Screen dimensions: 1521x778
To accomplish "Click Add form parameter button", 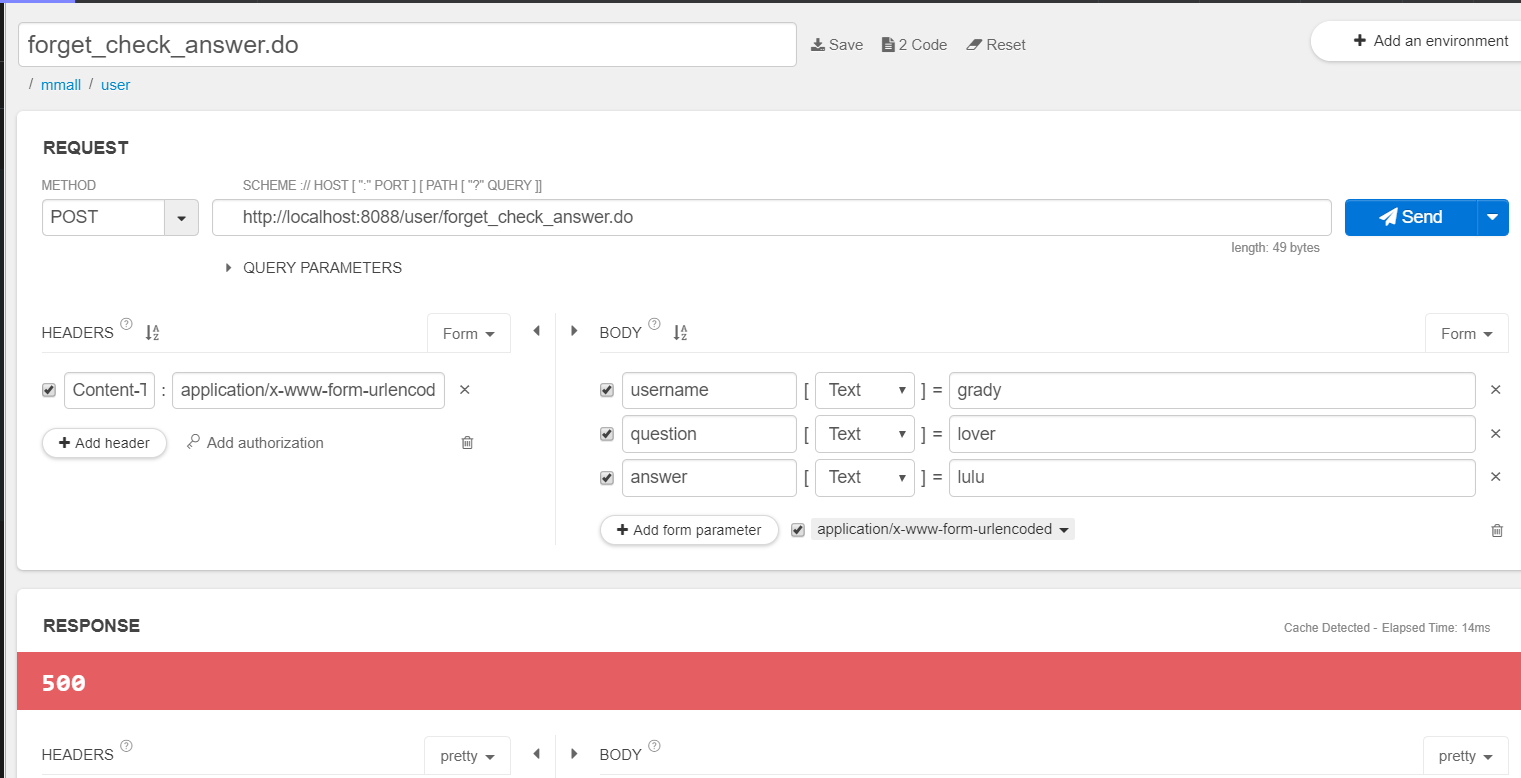I will pos(689,530).
